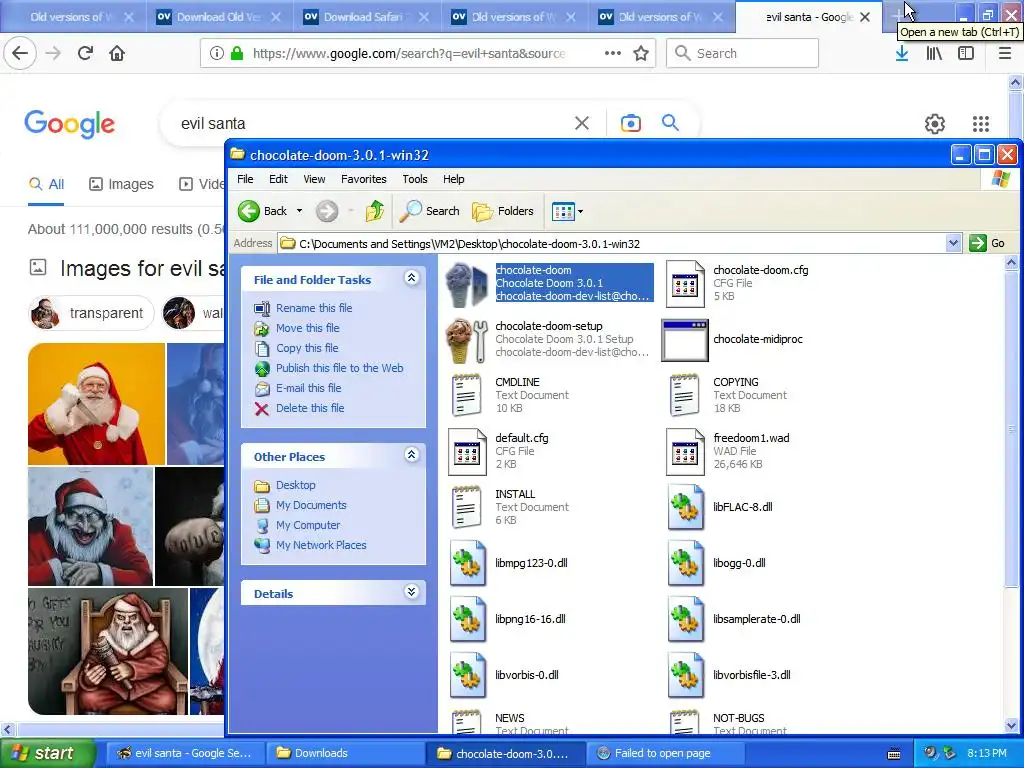Click the Firefox Search input field

tap(743, 53)
